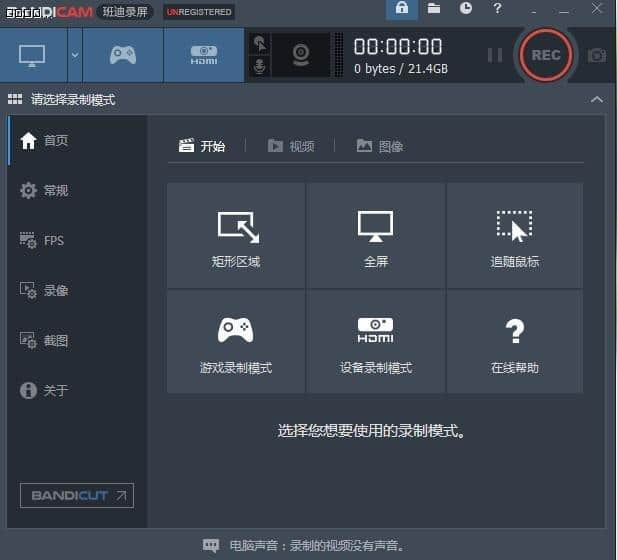The image size is (617, 560).
Task: Open 截图 screenshot settings in sidebar
Action: tap(77, 340)
